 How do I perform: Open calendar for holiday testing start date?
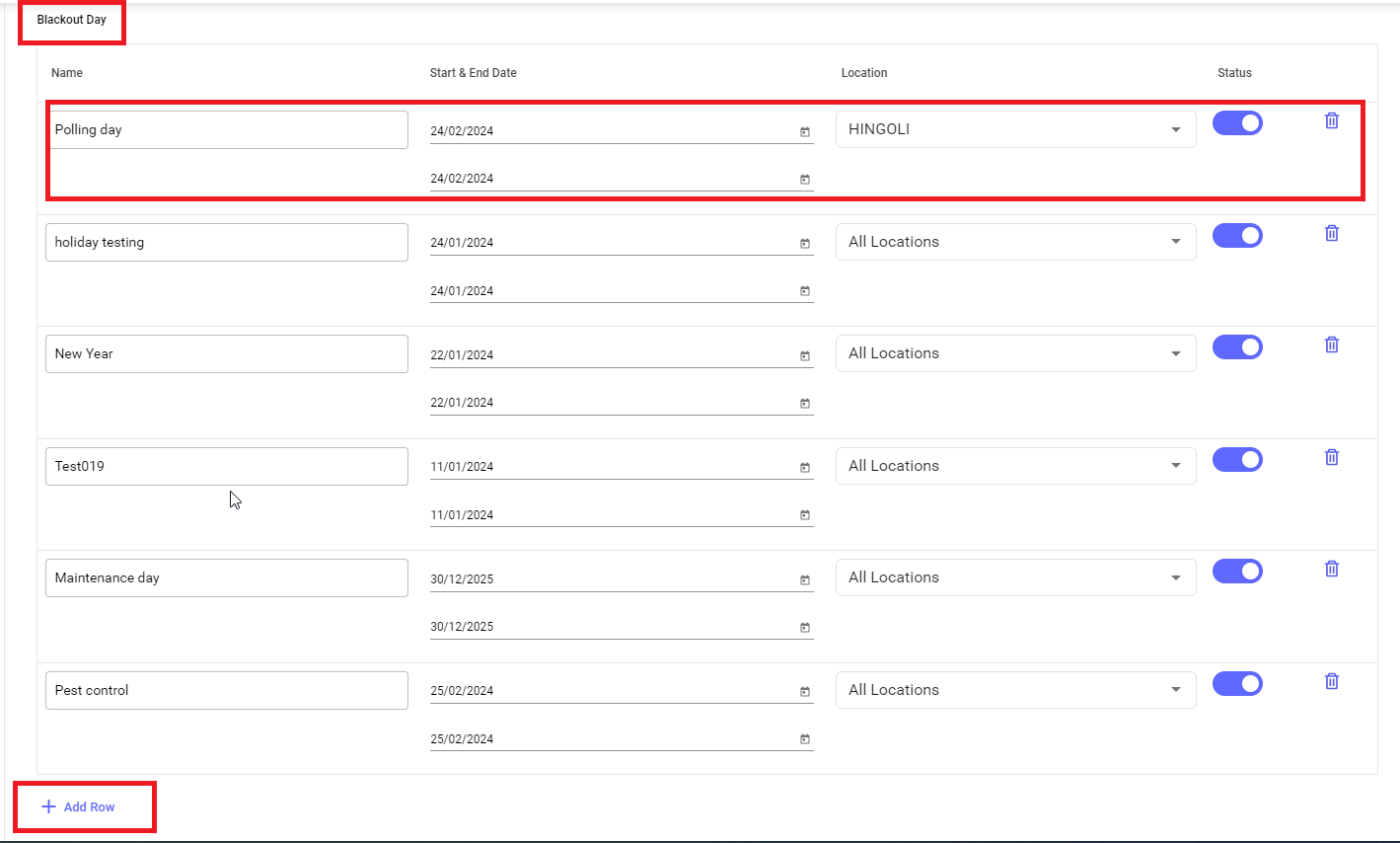tap(805, 243)
